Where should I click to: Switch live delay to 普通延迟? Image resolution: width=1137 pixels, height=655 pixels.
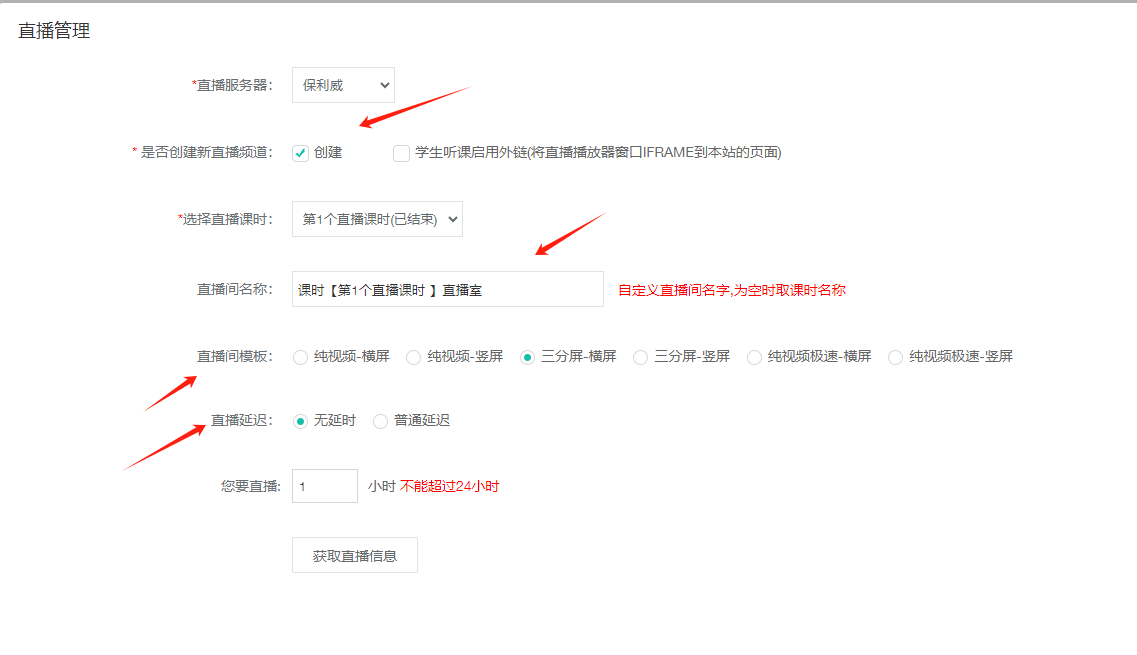point(380,421)
